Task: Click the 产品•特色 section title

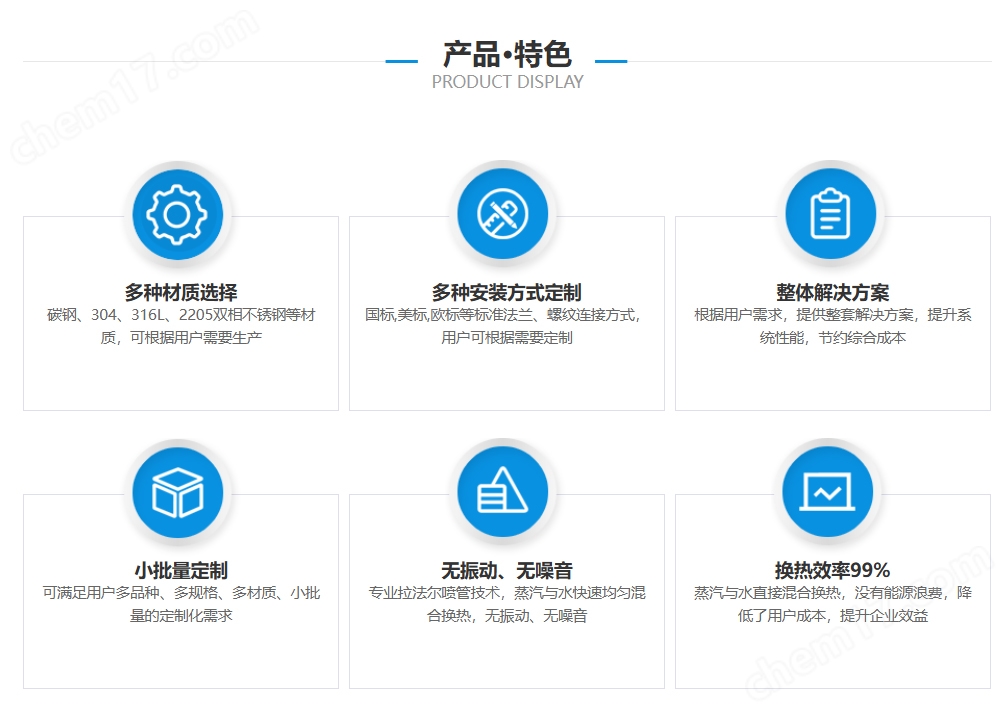Action: click(507, 54)
